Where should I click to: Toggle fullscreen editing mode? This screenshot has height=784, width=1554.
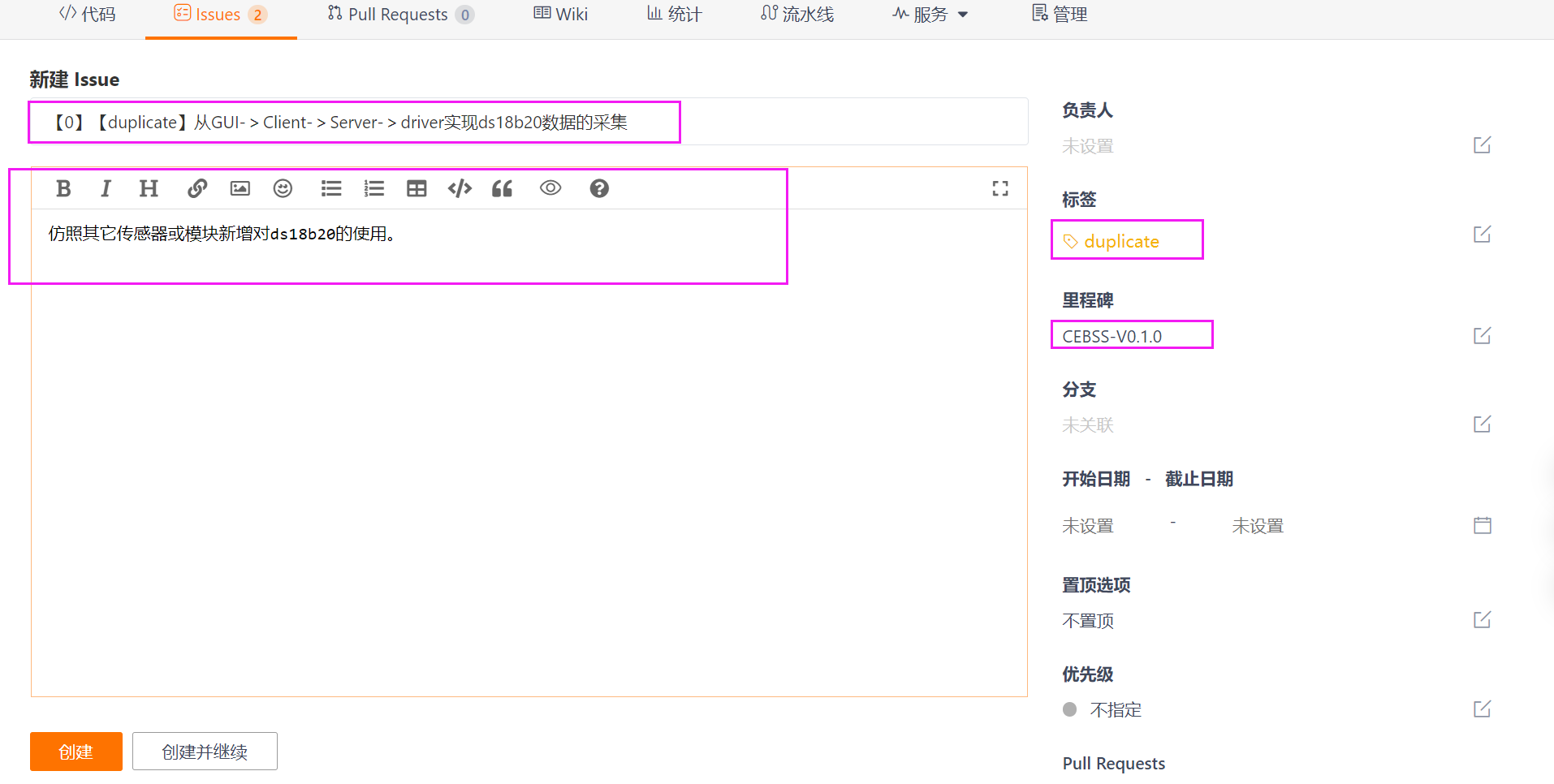999,188
